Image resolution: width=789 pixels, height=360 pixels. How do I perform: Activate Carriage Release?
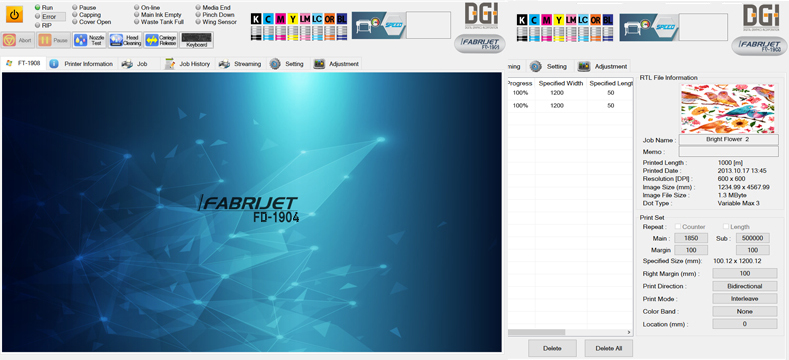(161, 40)
